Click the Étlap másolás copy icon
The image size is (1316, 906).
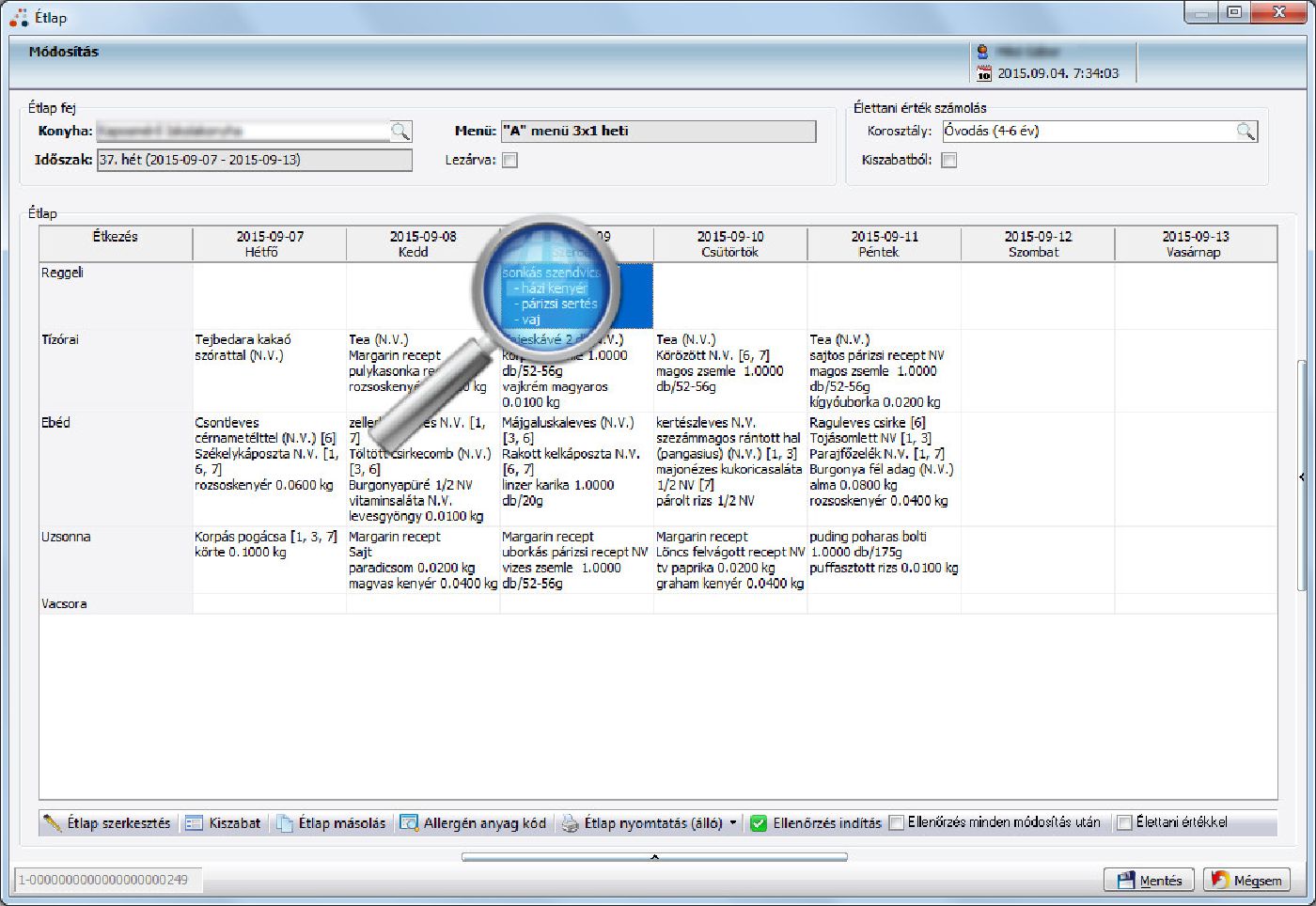(x=285, y=823)
